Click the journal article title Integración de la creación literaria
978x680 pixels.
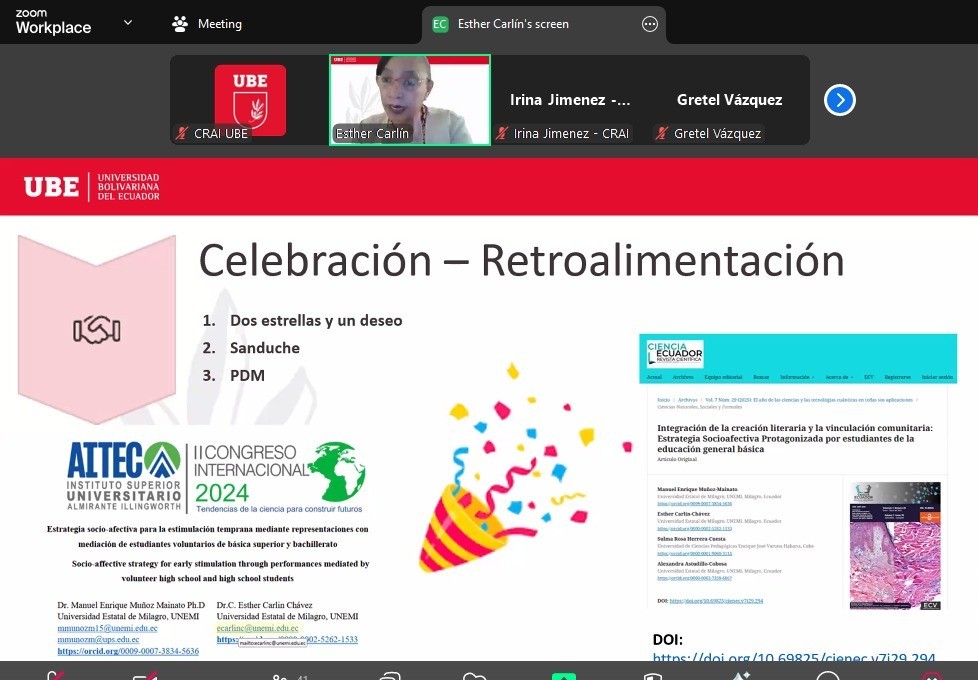[x=795, y=438]
